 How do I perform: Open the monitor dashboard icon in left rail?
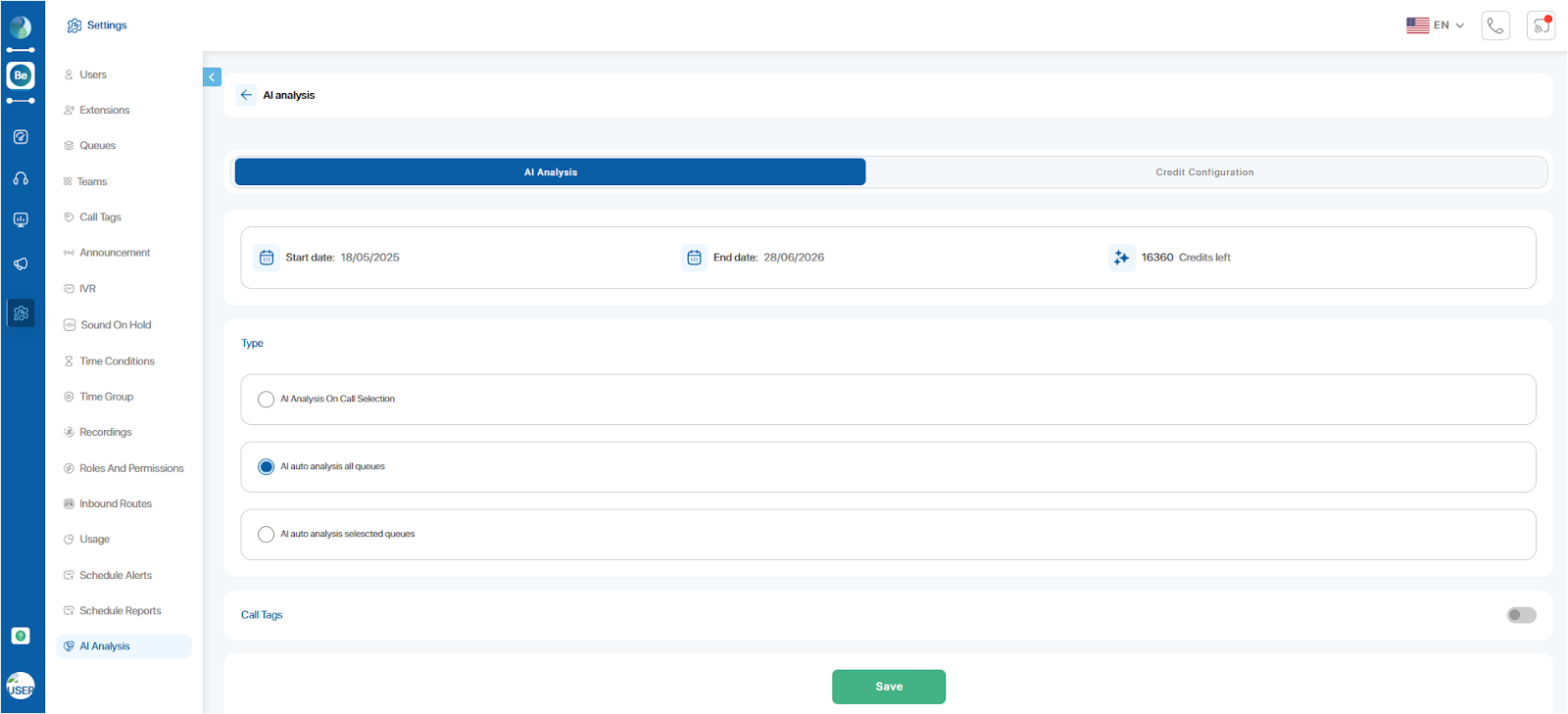click(21, 220)
